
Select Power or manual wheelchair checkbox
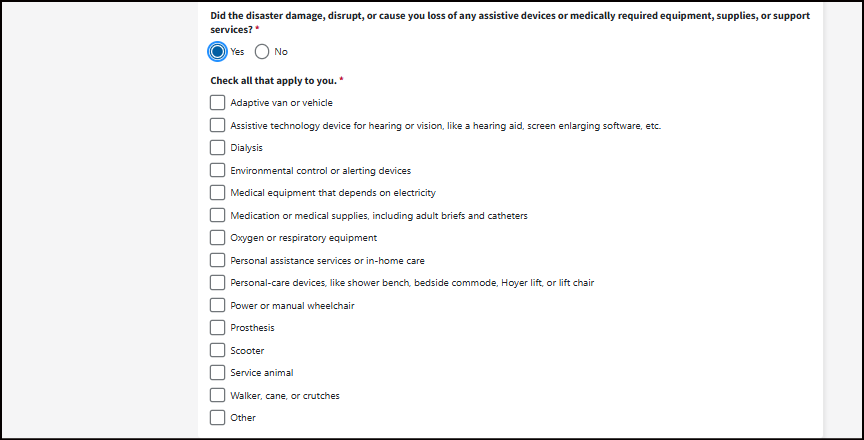pyautogui.click(x=218, y=305)
